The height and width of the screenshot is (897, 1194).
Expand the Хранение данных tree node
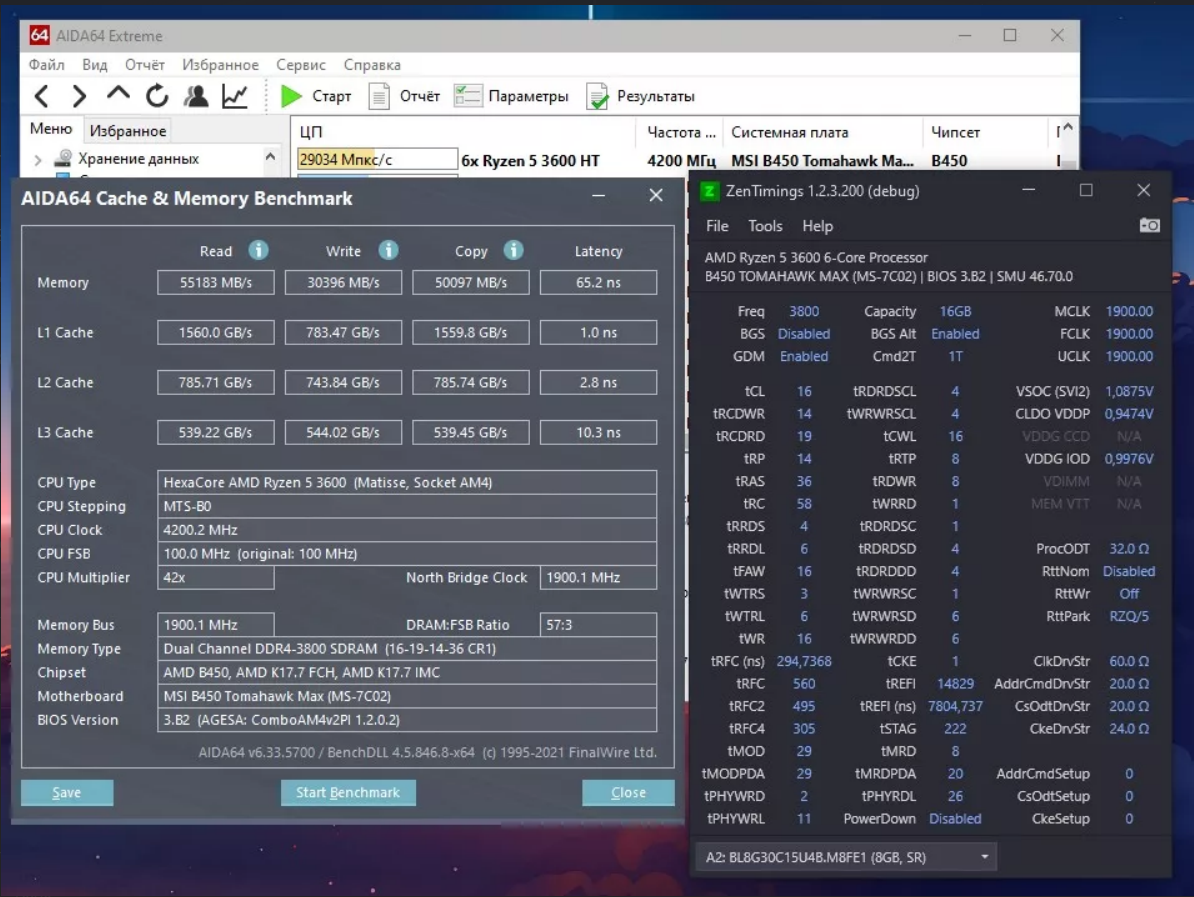tap(37, 159)
